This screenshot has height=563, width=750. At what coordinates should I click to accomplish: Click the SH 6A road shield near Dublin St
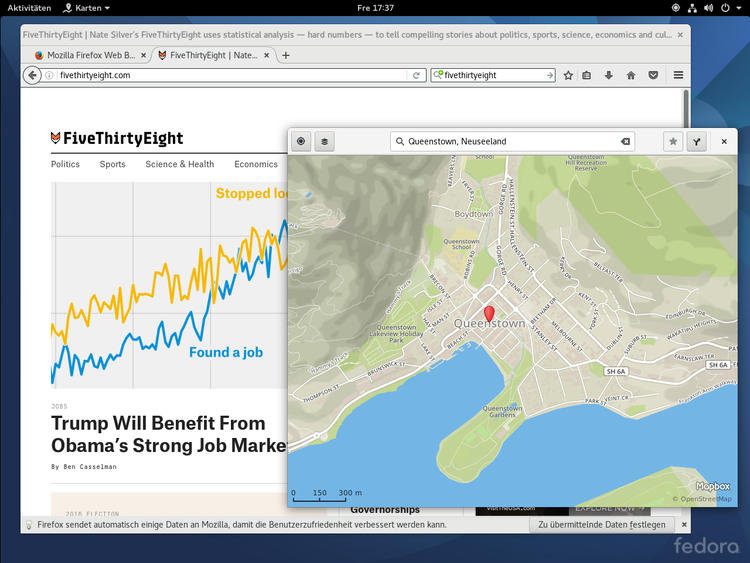coord(616,371)
